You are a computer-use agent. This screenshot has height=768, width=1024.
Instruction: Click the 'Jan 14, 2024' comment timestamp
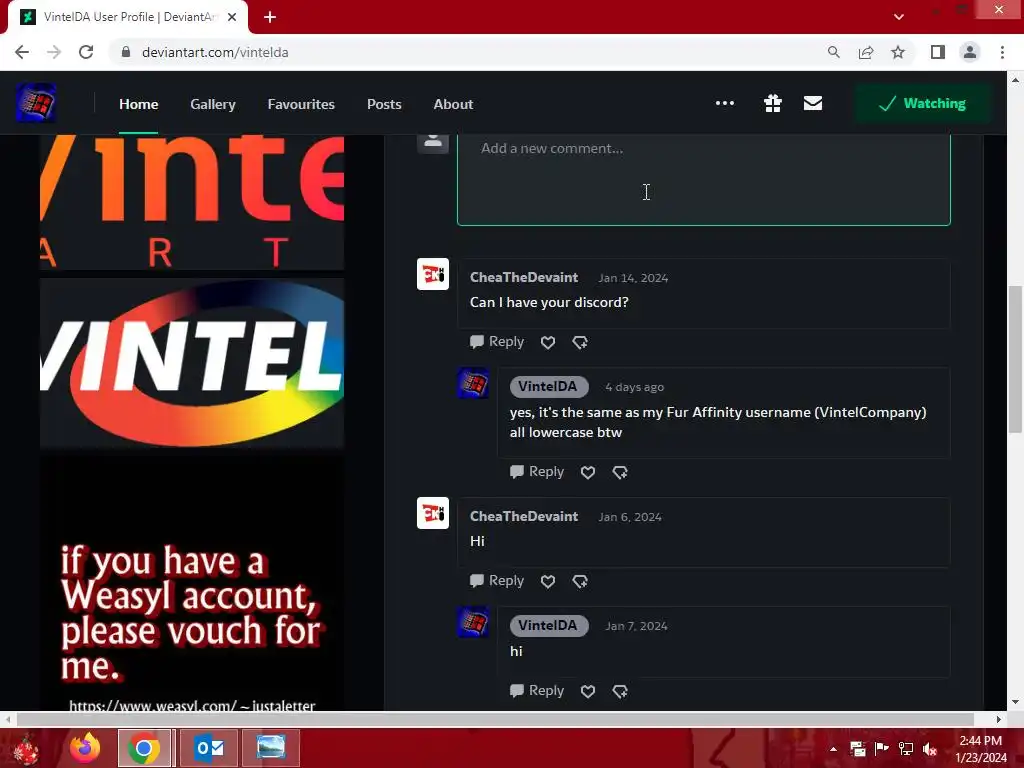tap(633, 278)
